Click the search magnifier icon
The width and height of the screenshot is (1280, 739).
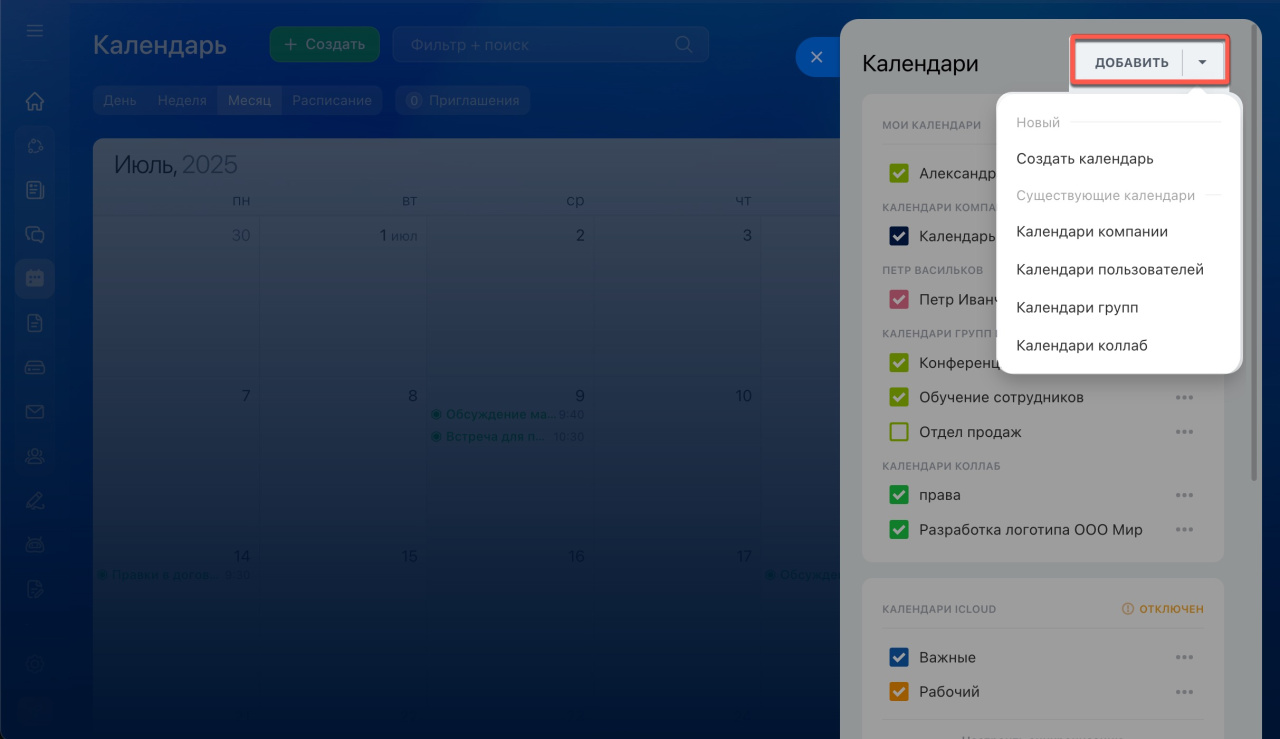point(684,45)
